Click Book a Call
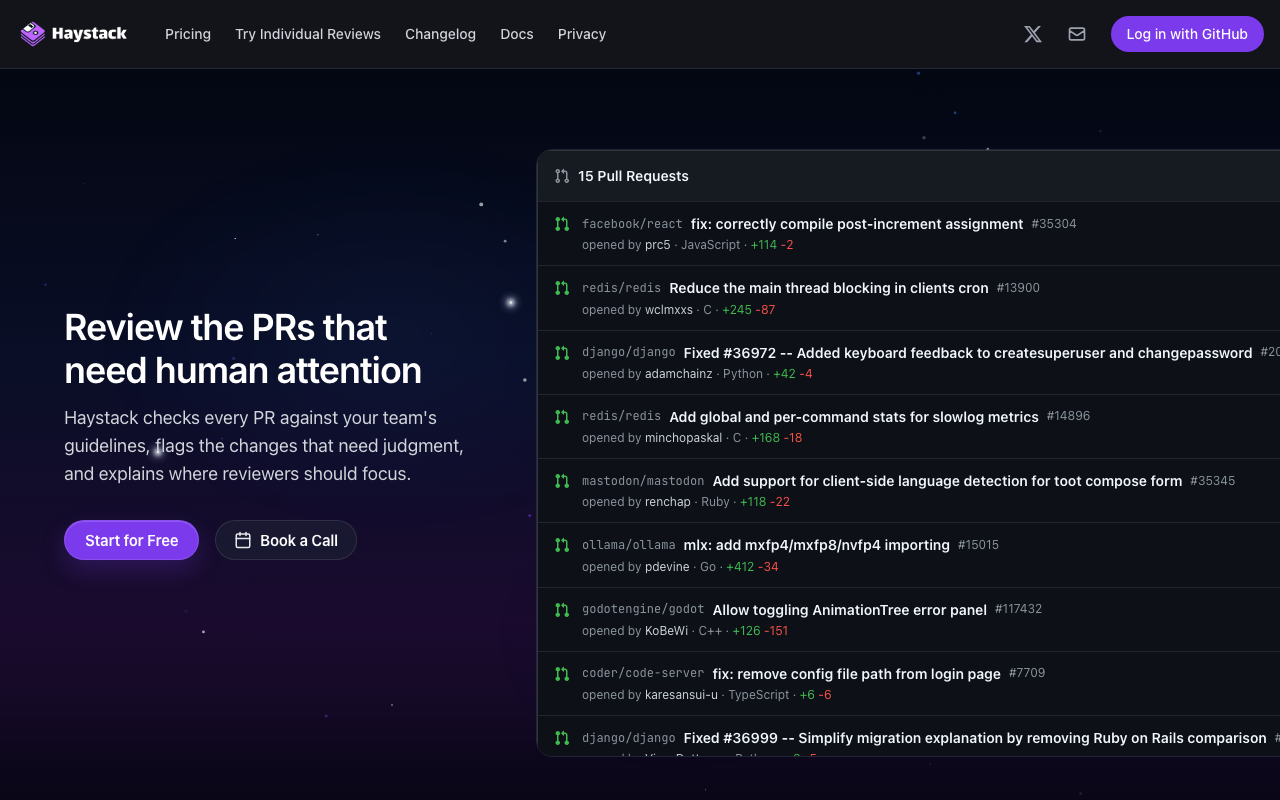Viewport: 1280px width, 800px height. [286, 540]
